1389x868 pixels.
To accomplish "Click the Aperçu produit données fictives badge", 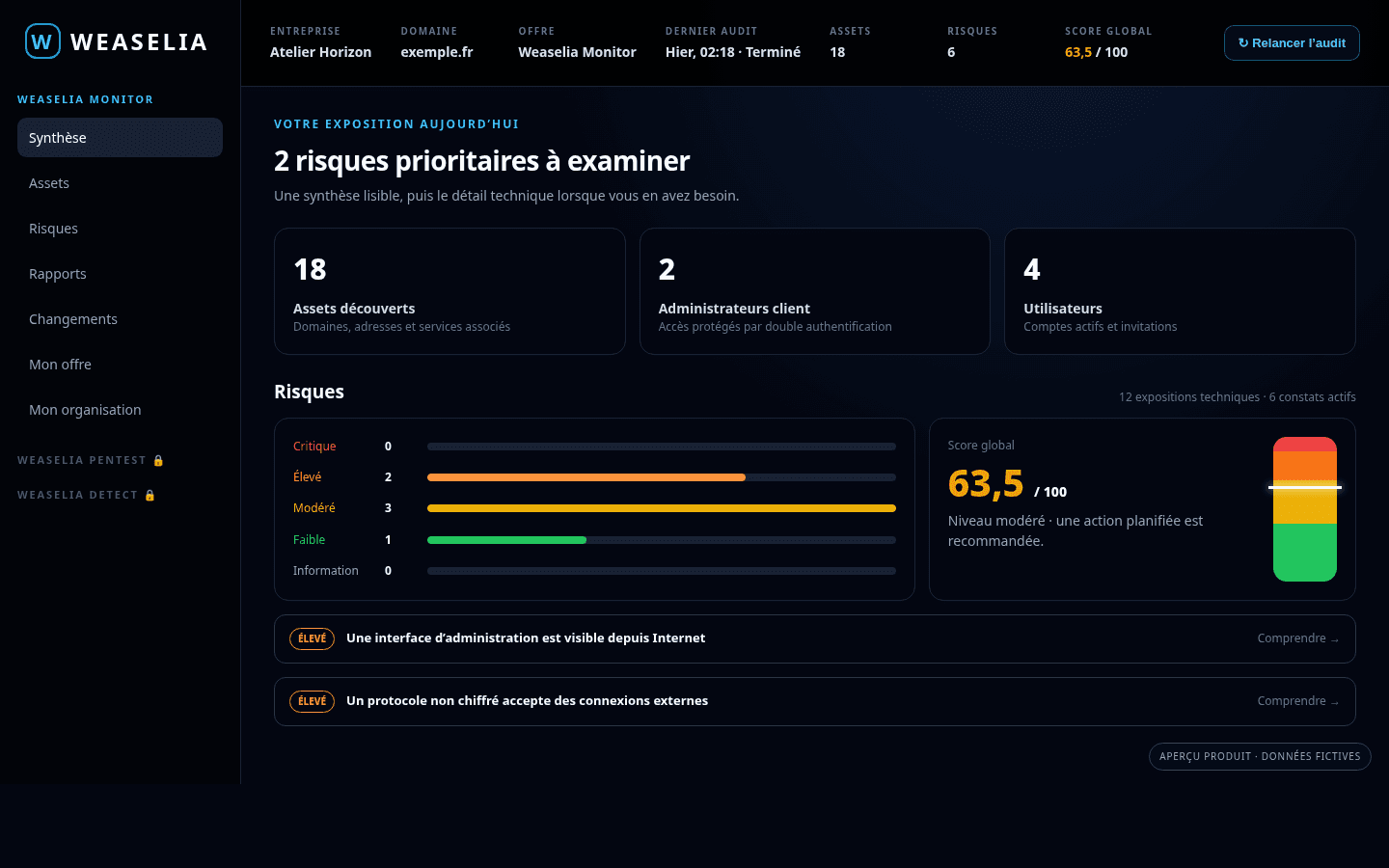I will [x=1260, y=756].
